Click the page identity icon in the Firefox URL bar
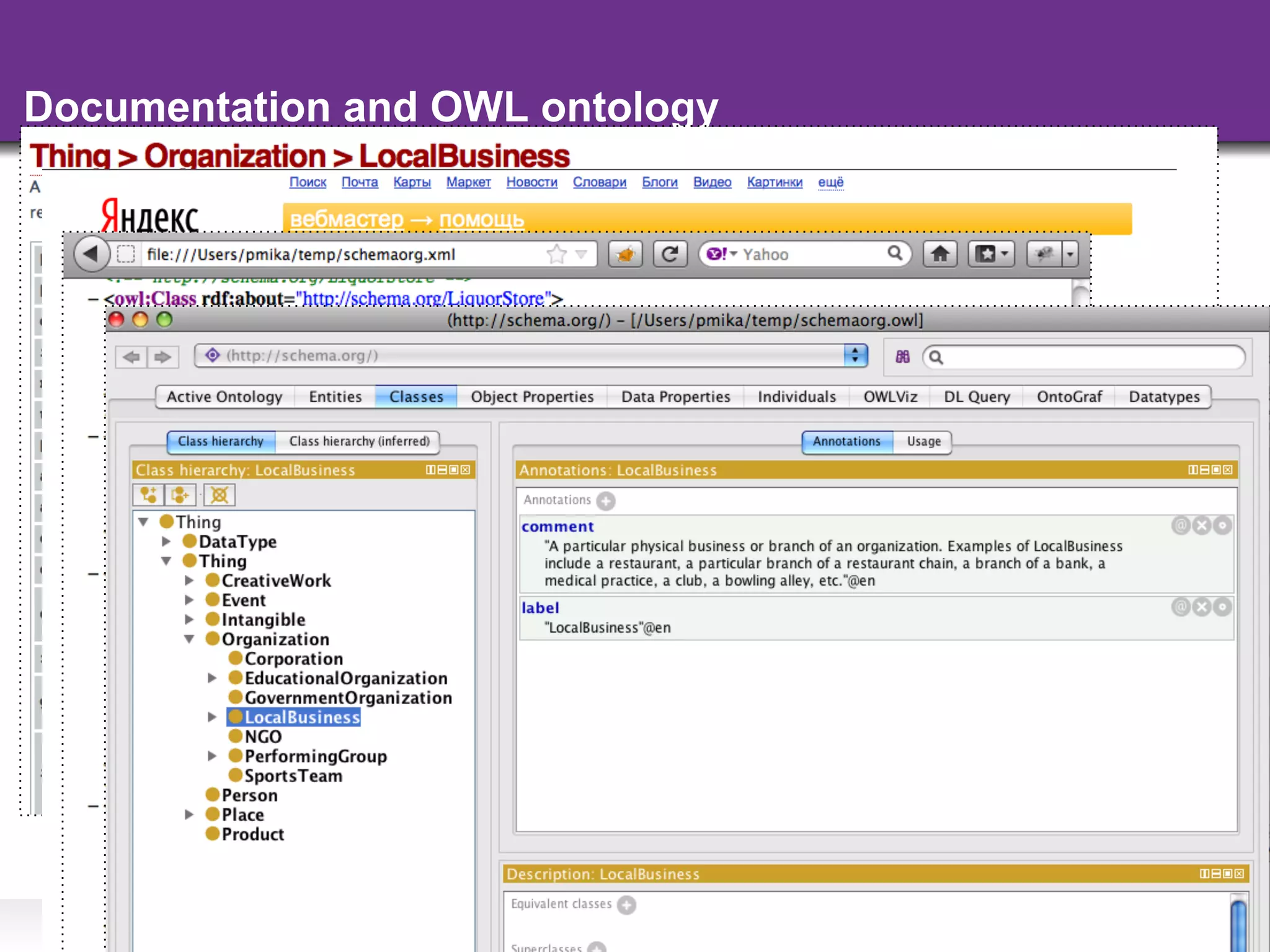The image size is (1270, 952). tap(126, 254)
